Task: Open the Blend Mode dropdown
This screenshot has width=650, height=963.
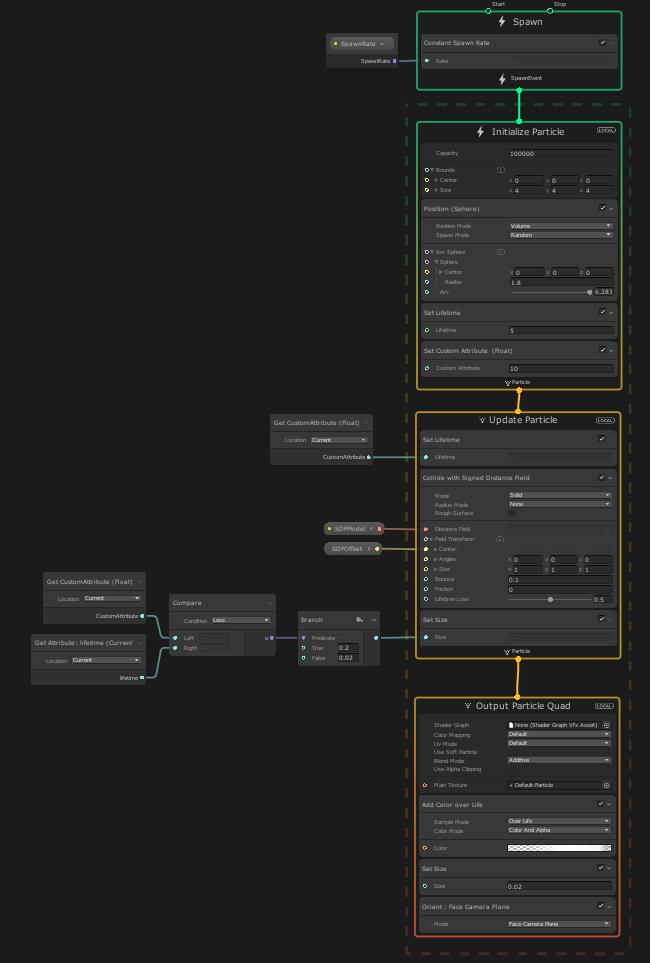Action: [559, 760]
